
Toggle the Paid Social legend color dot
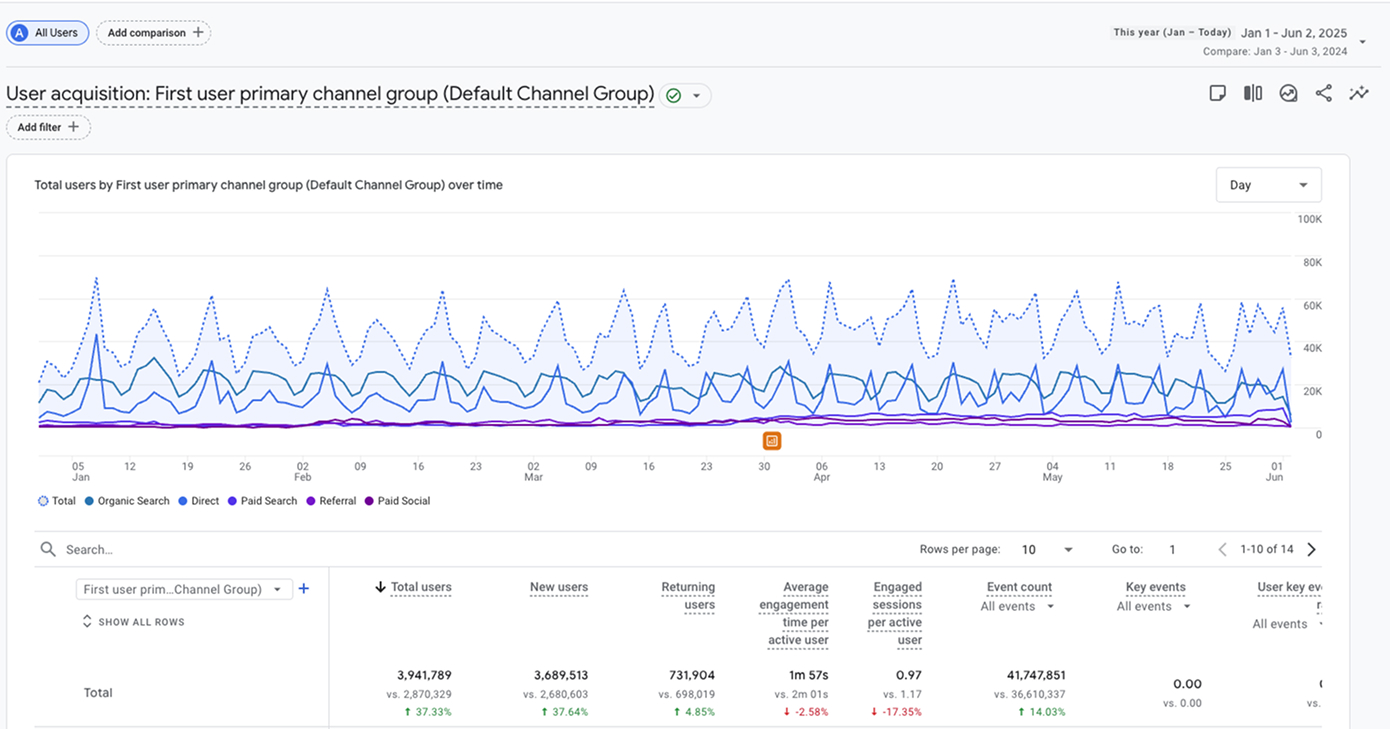[370, 501]
